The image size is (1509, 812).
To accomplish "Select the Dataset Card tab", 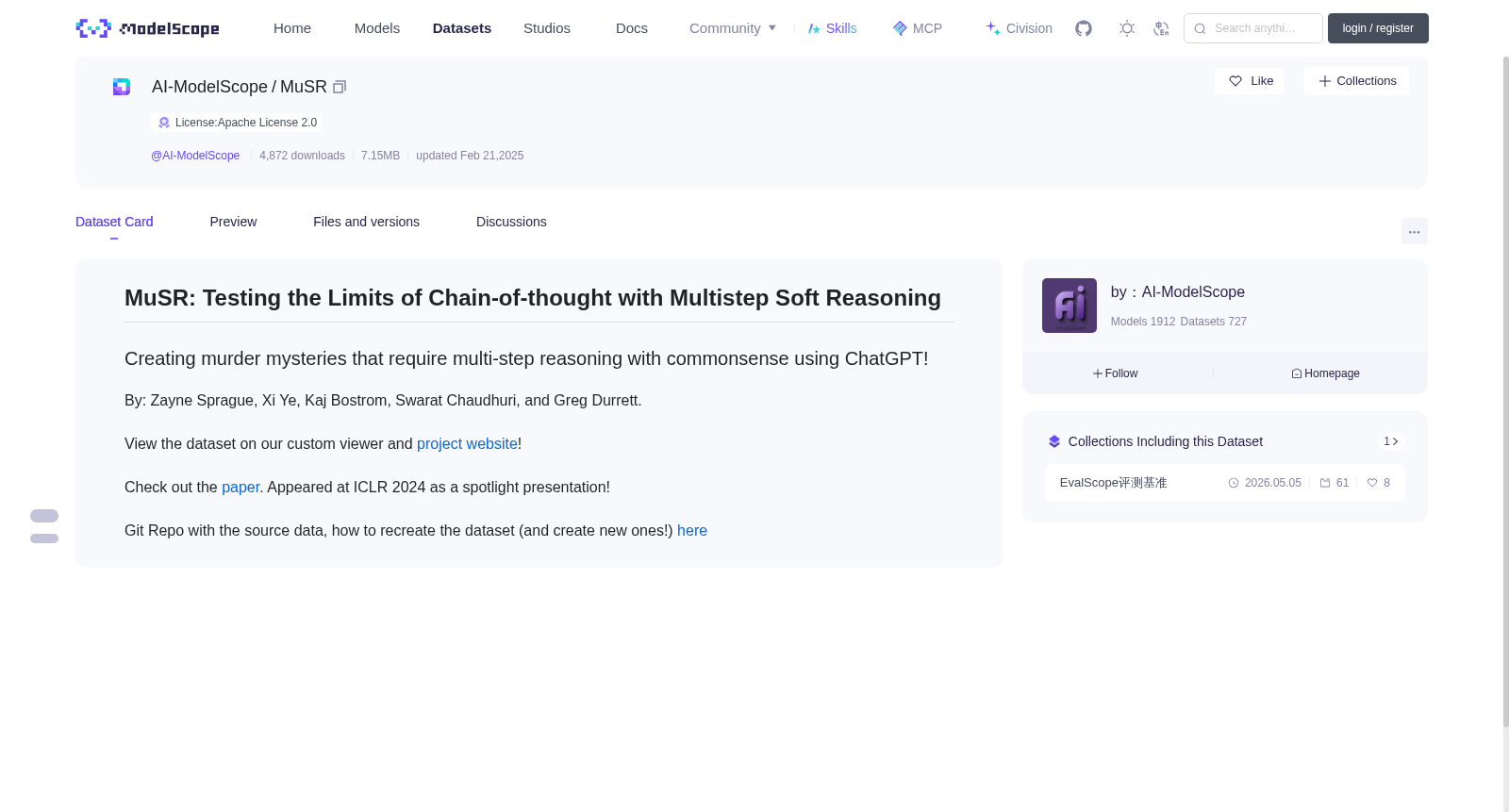I will click(114, 222).
